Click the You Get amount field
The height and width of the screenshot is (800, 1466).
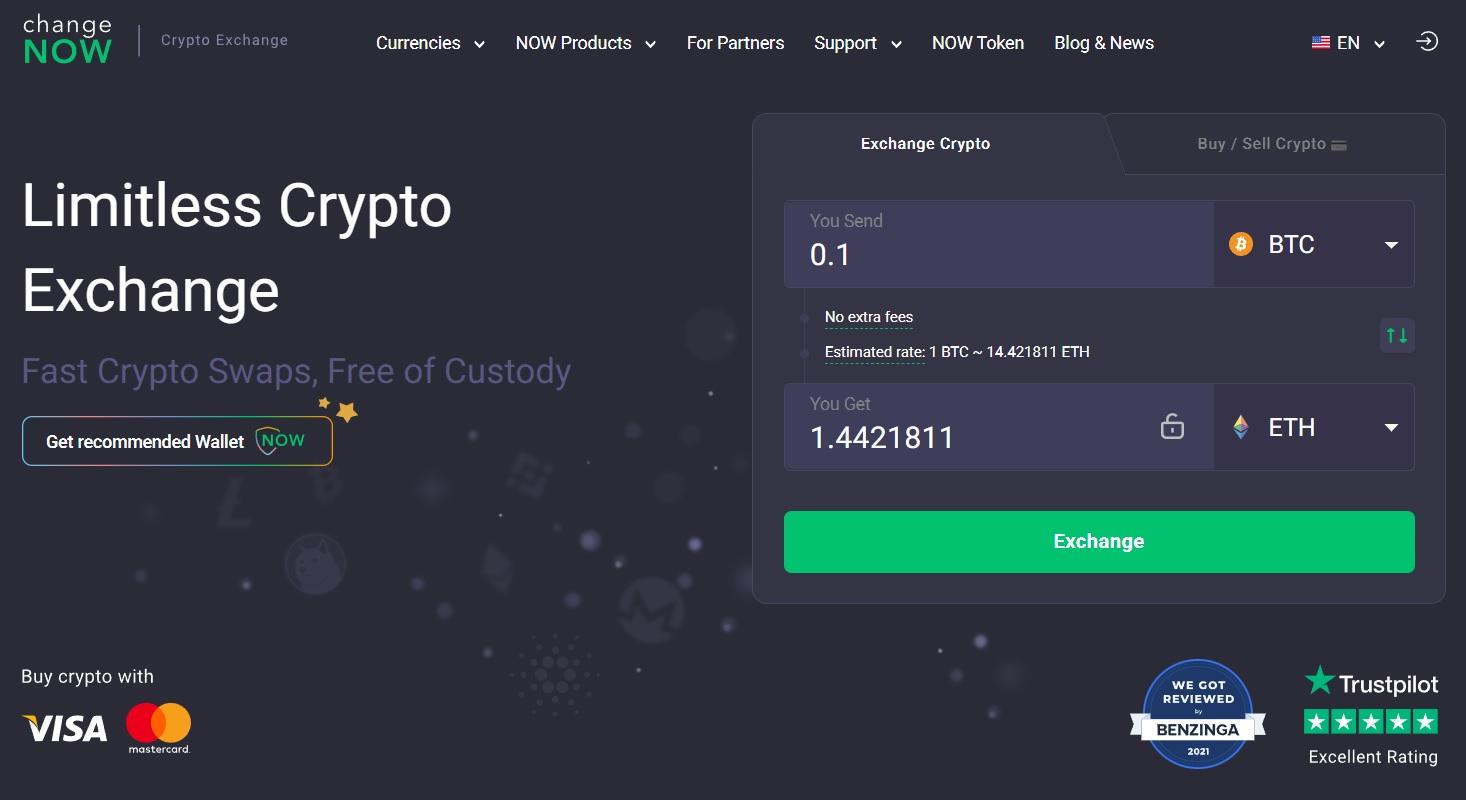pyautogui.click(x=999, y=427)
